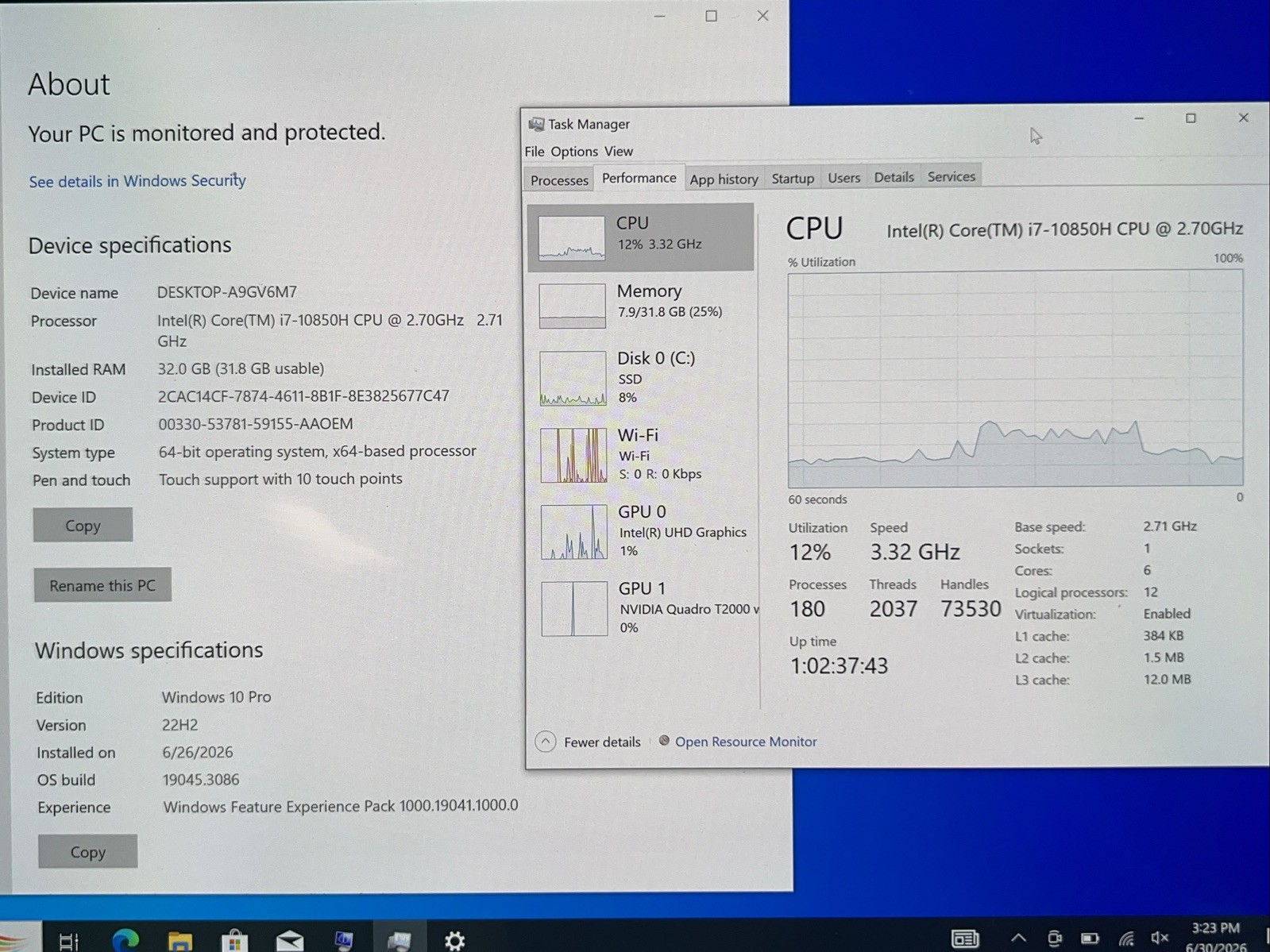Click the Rename this PC button
The height and width of the screenshot is (952, 1270).
[x=102, y=585]
